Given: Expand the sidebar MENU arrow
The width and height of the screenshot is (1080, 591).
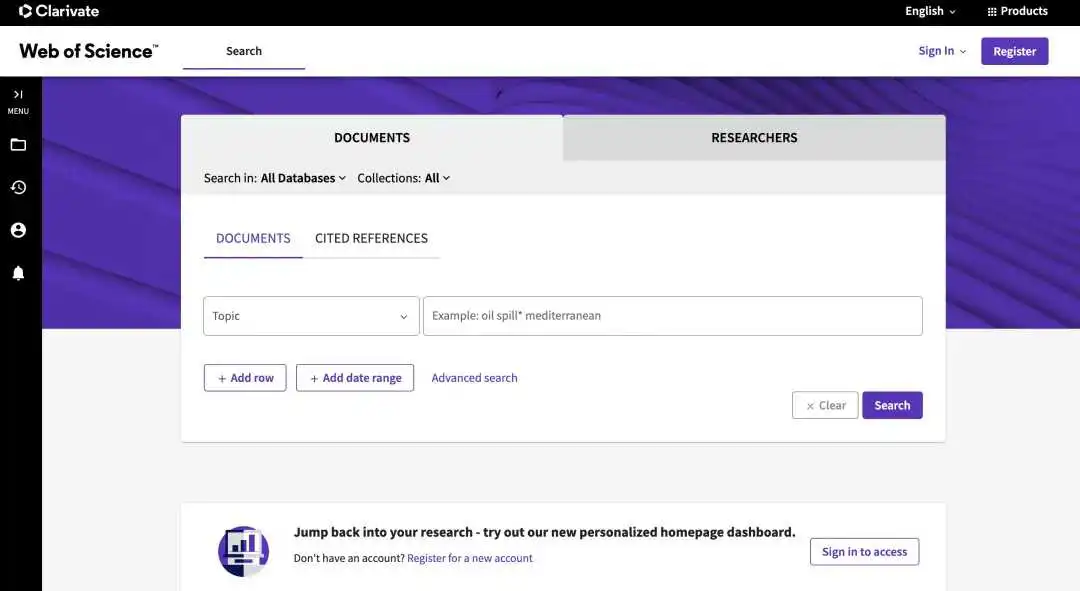Looking at the screenshot, I should [x=19, y=94].
